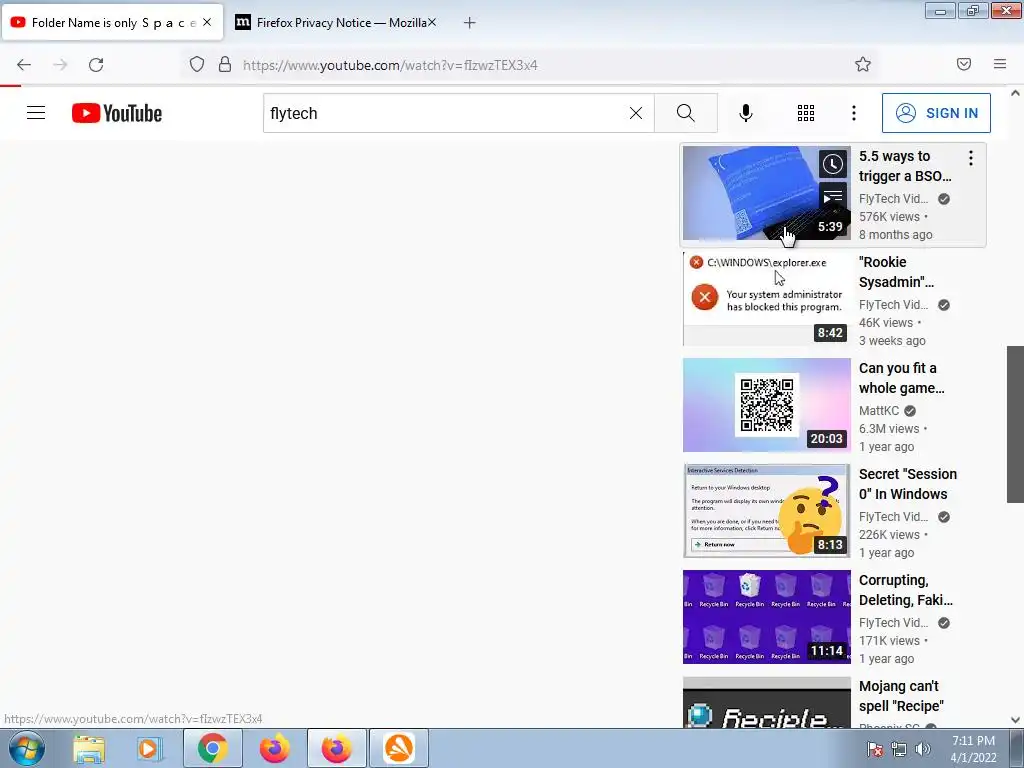
Task: Open the Mojang Recipe video thumbnail
Action: [x=767, y=702]
